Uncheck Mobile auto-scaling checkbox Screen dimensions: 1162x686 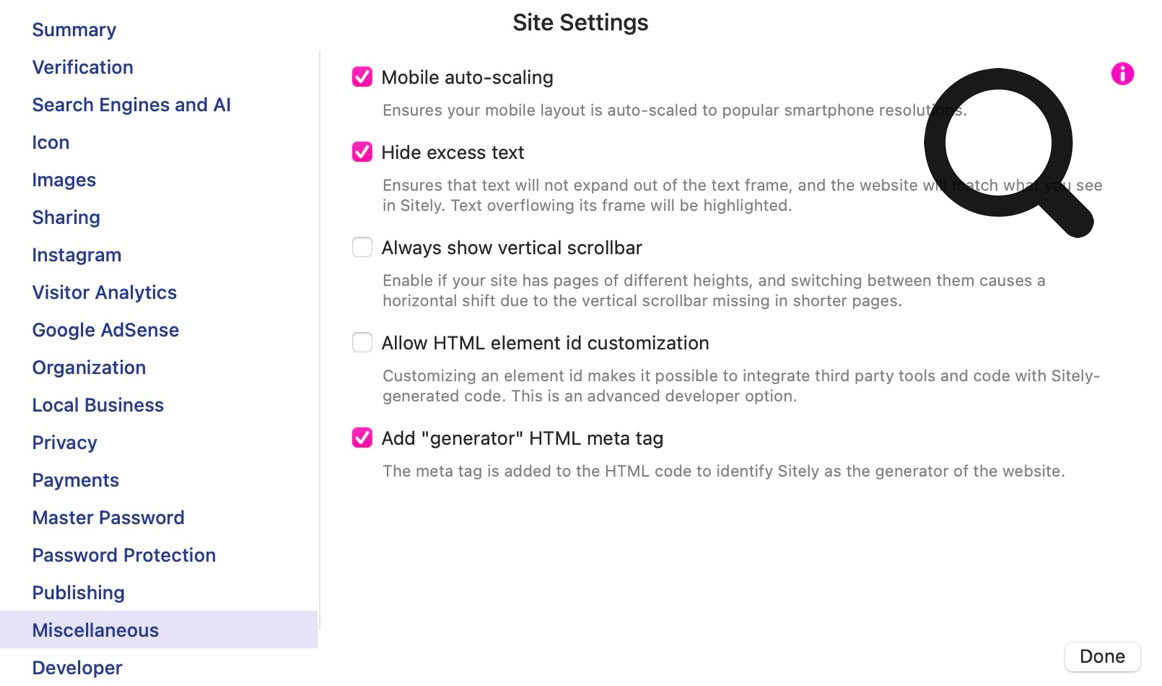click(362, 77)
